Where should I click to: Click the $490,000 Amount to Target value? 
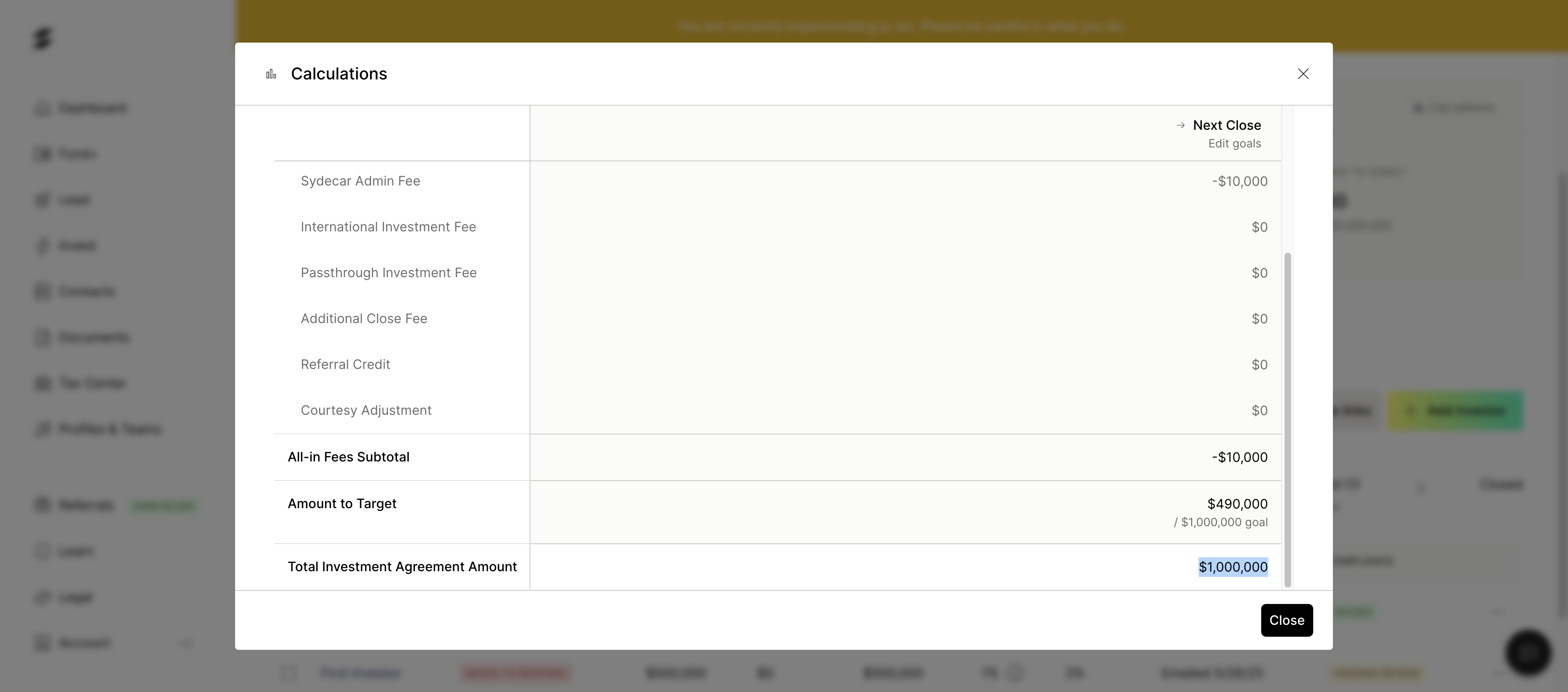coord(1237,504)
